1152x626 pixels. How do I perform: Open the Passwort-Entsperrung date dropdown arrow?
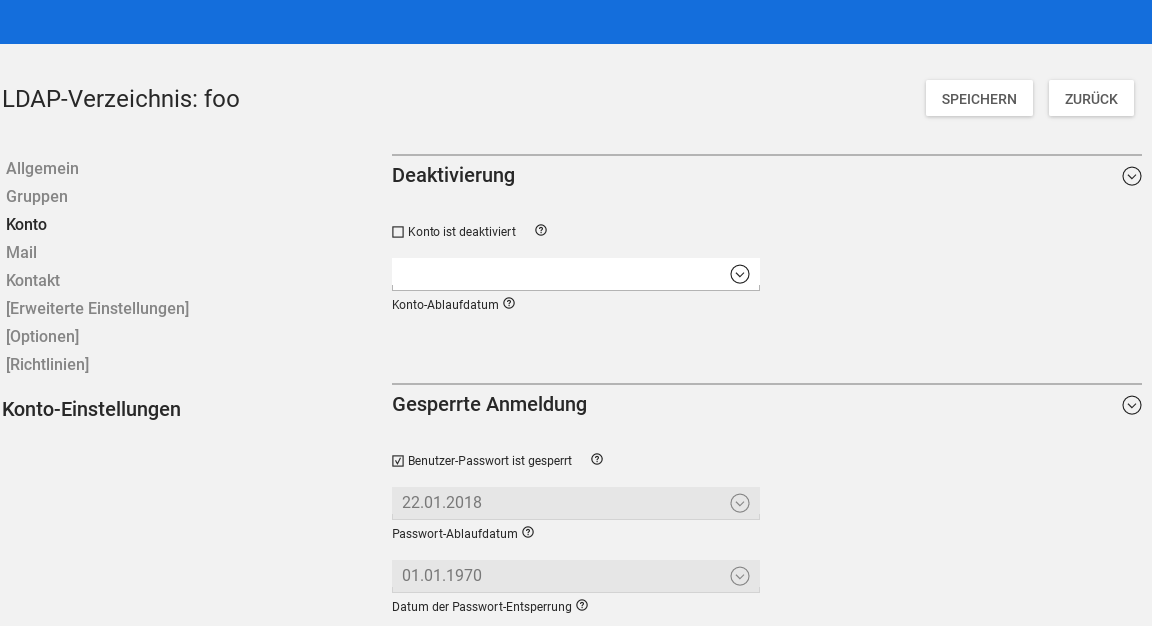[x=739, y=576]
